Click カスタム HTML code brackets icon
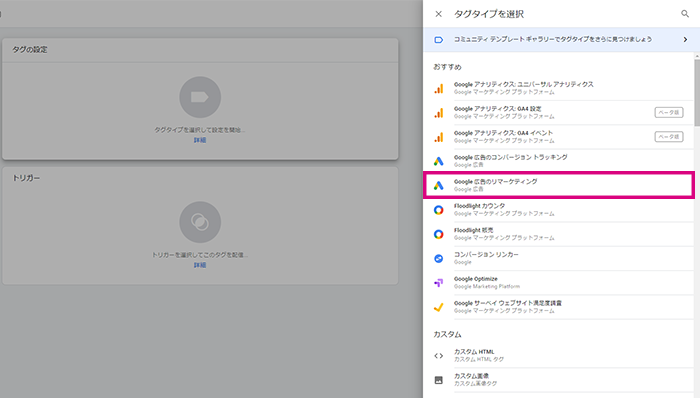The height and width of the screenshot is (398, 700). (x=439, y=356)
